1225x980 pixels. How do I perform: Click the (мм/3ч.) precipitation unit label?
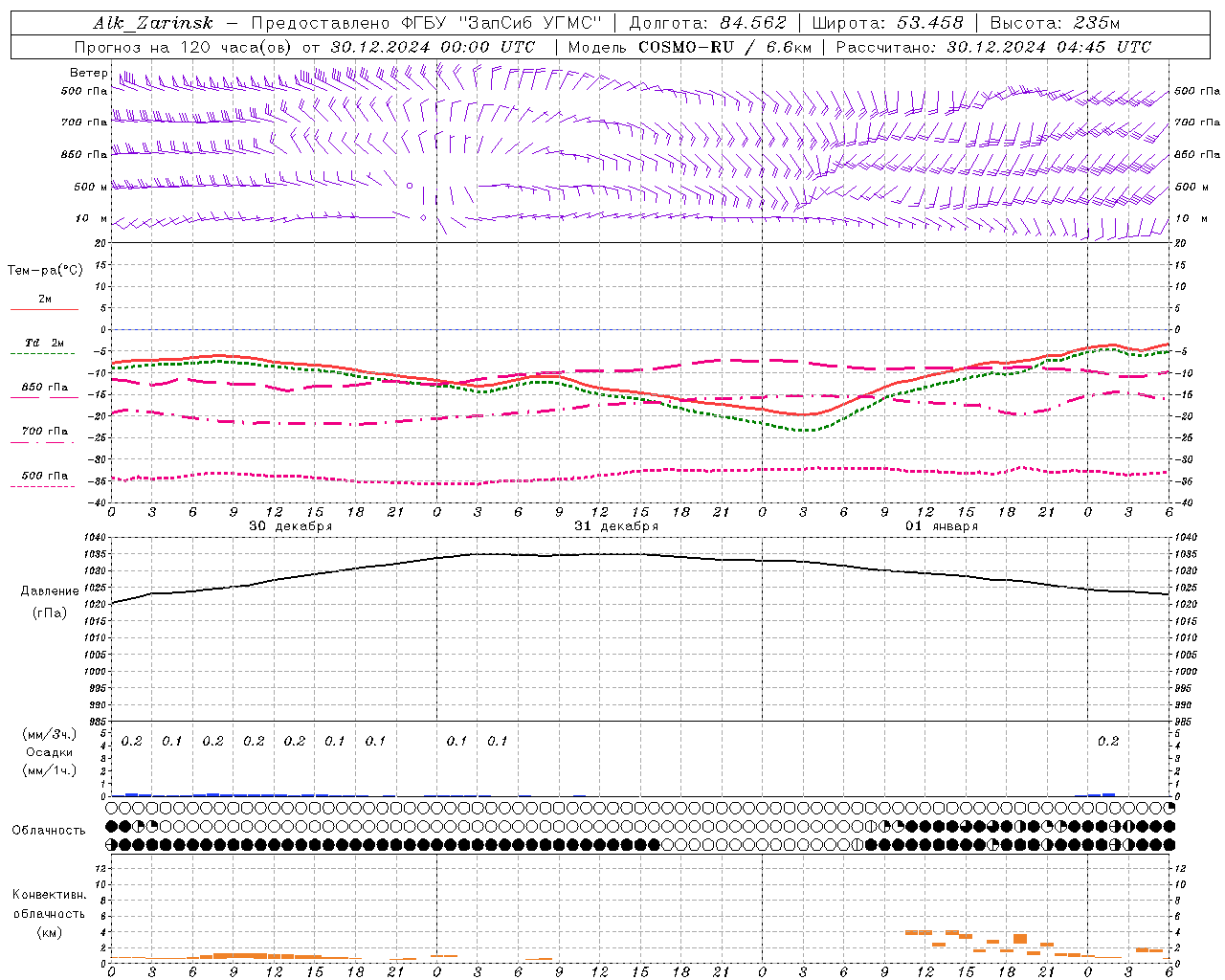point(49,734)
